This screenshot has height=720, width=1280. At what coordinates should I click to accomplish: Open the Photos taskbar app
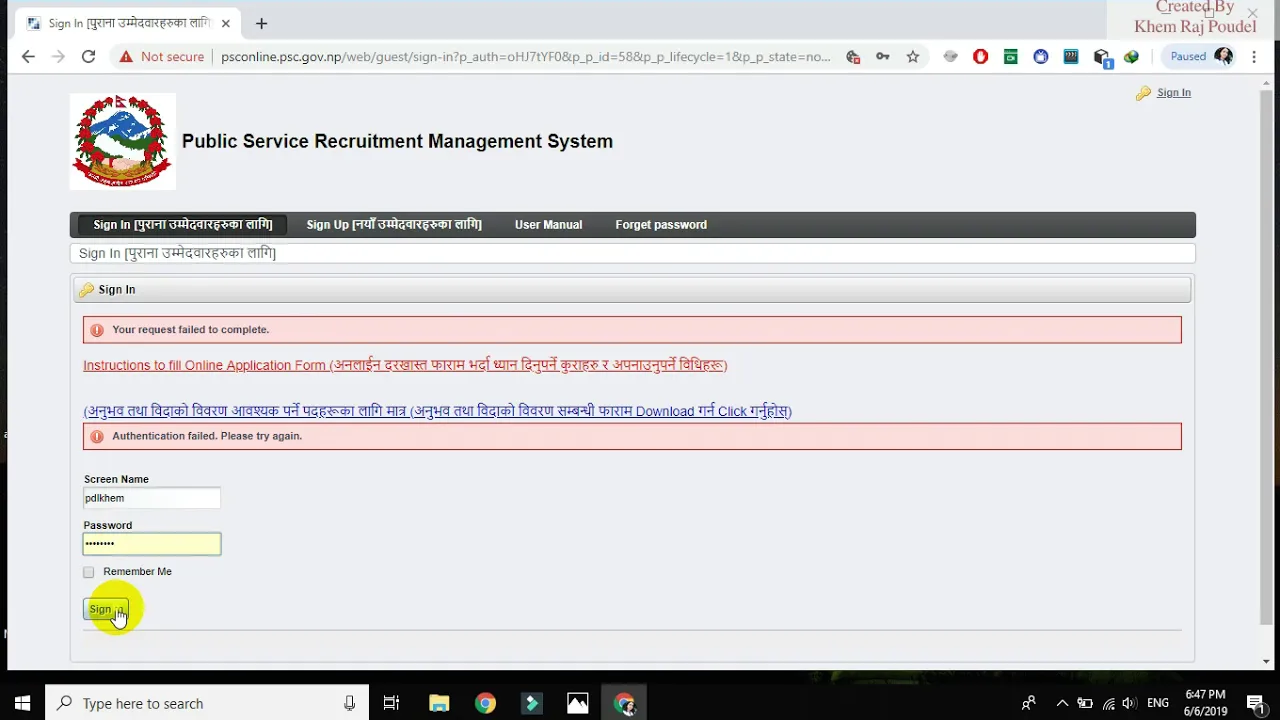click(578, 703)
